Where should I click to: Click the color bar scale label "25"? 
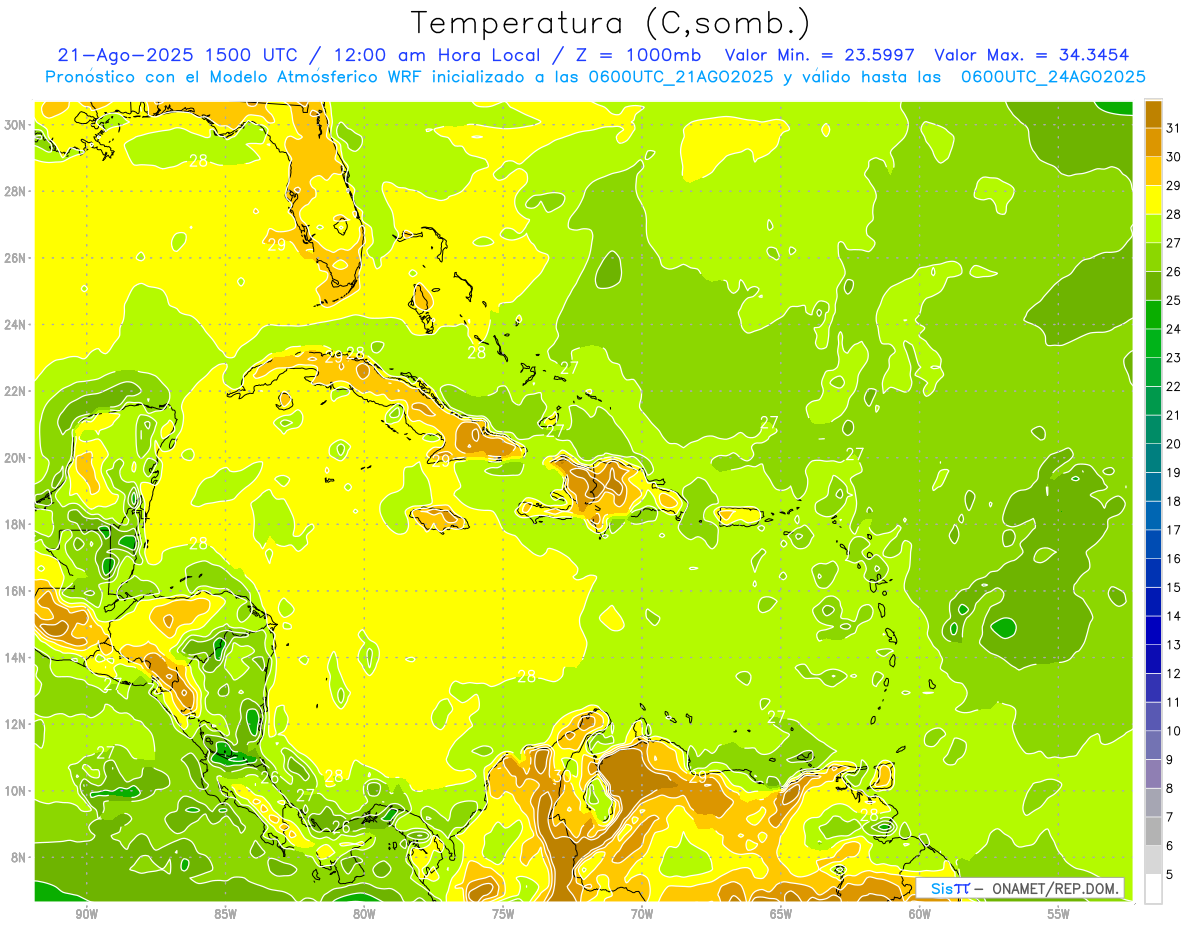(x=1173, y=300)
